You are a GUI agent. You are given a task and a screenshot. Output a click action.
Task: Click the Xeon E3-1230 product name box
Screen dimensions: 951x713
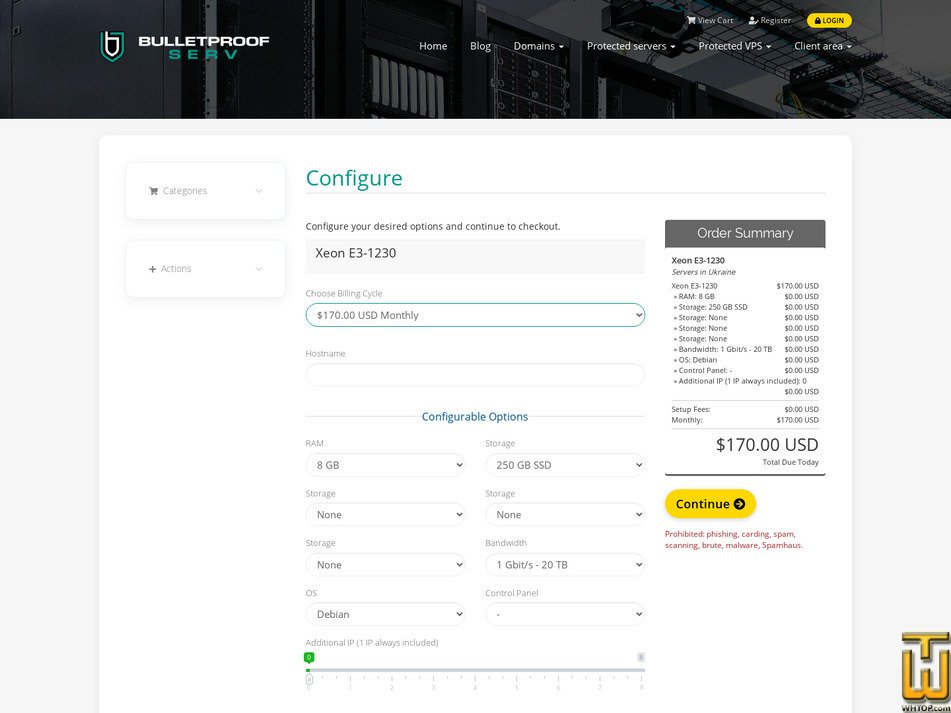[475, 256]
